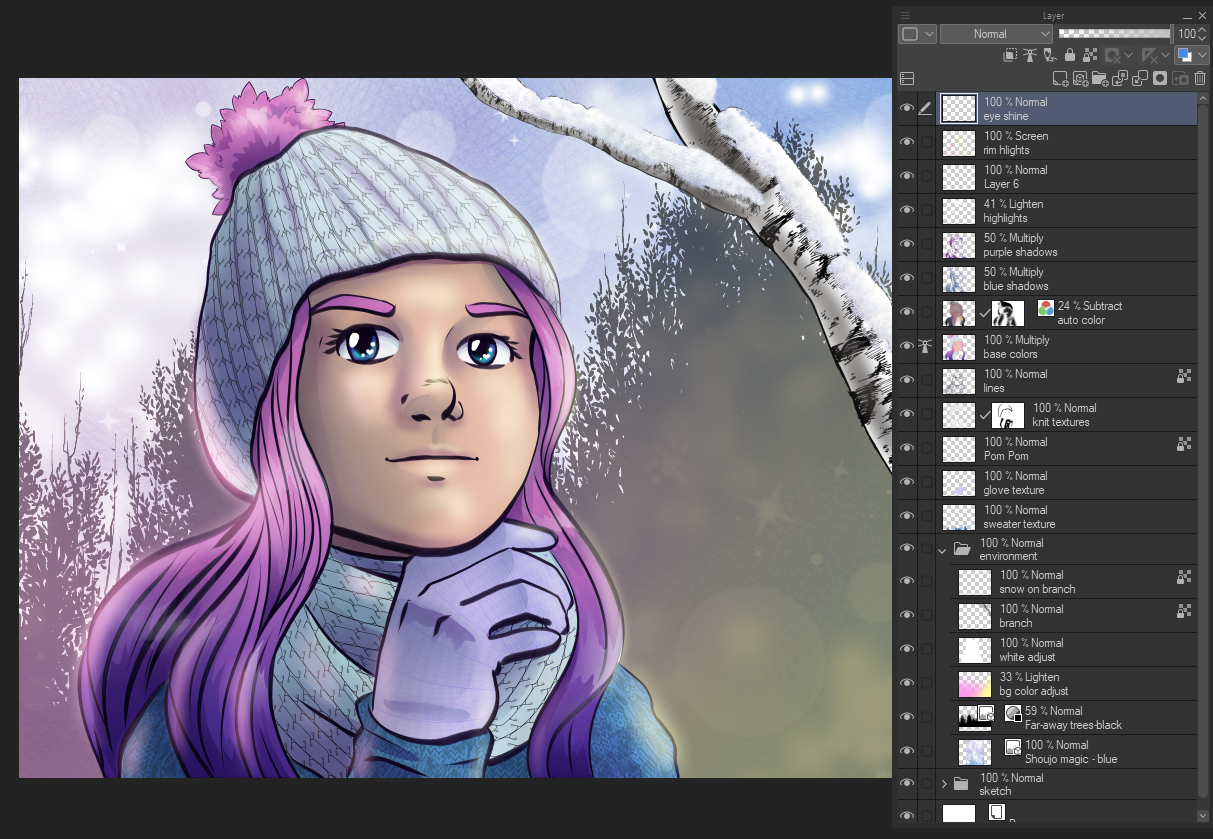Collapse the 'environment' folder

(x=942, y=549)
